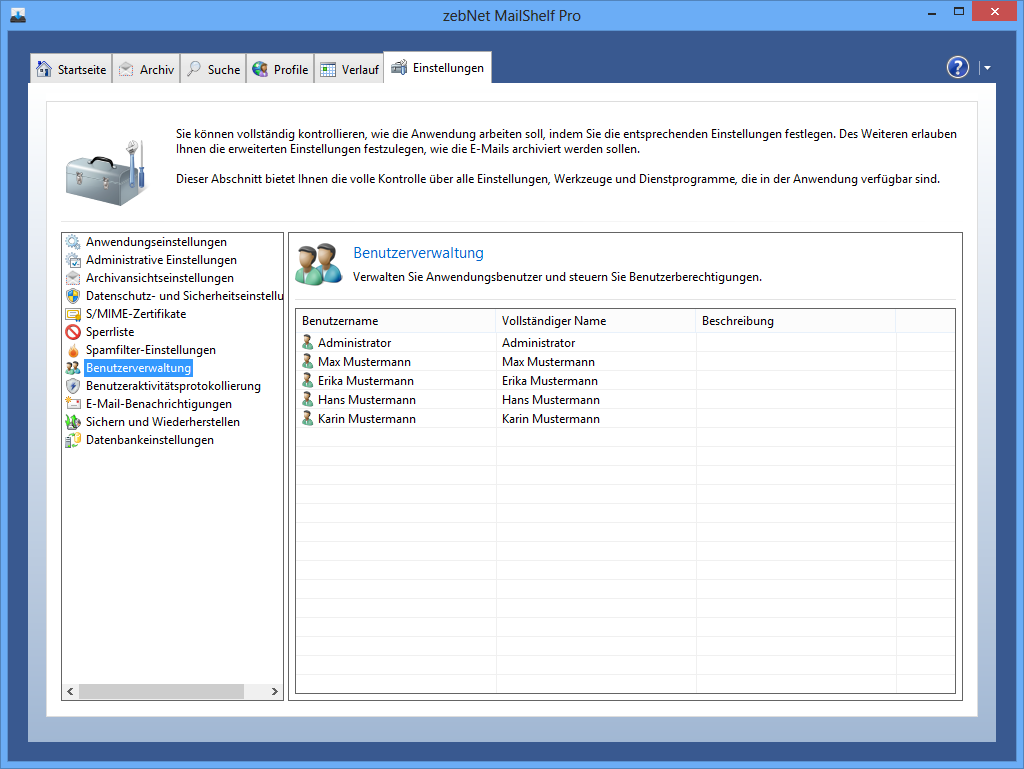The image size is (1024, 769).
Task: Click the Suche magnifier icon
Action: click(194, 69)
